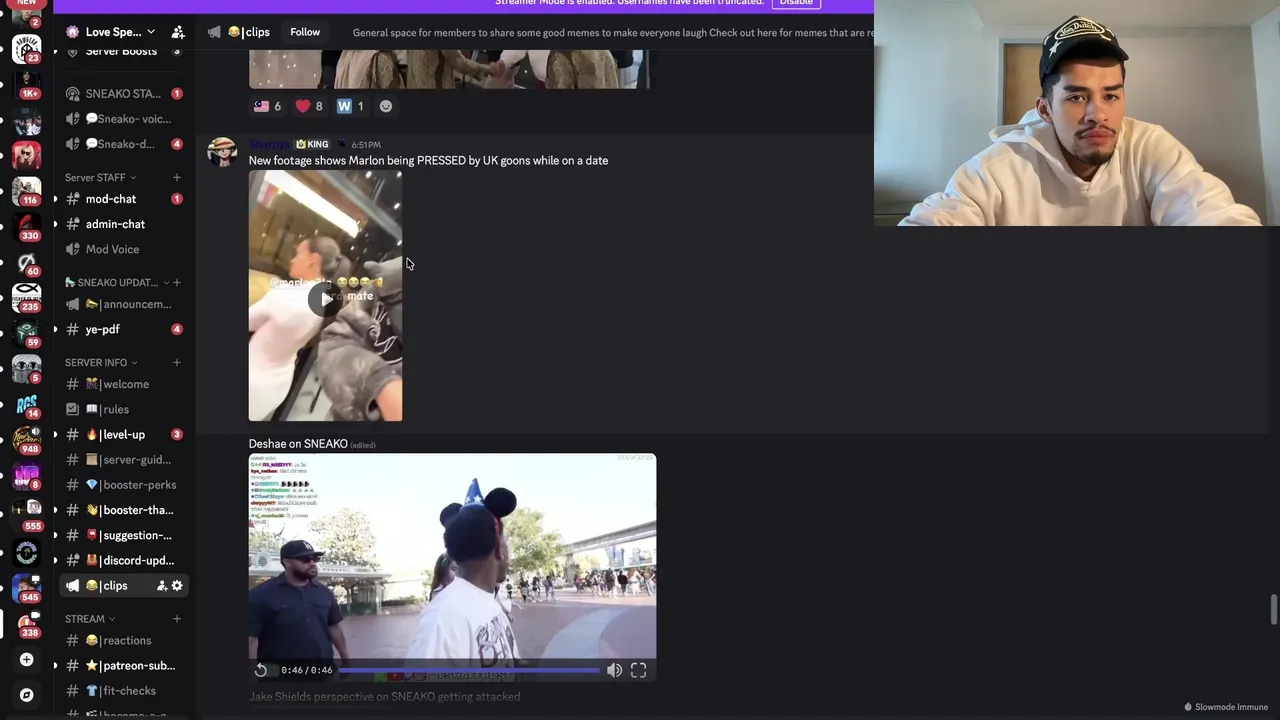Open Explore Discoverable Servers compass icon
The height and width of the screenshot is (720, 1280).
pos(27,695)
